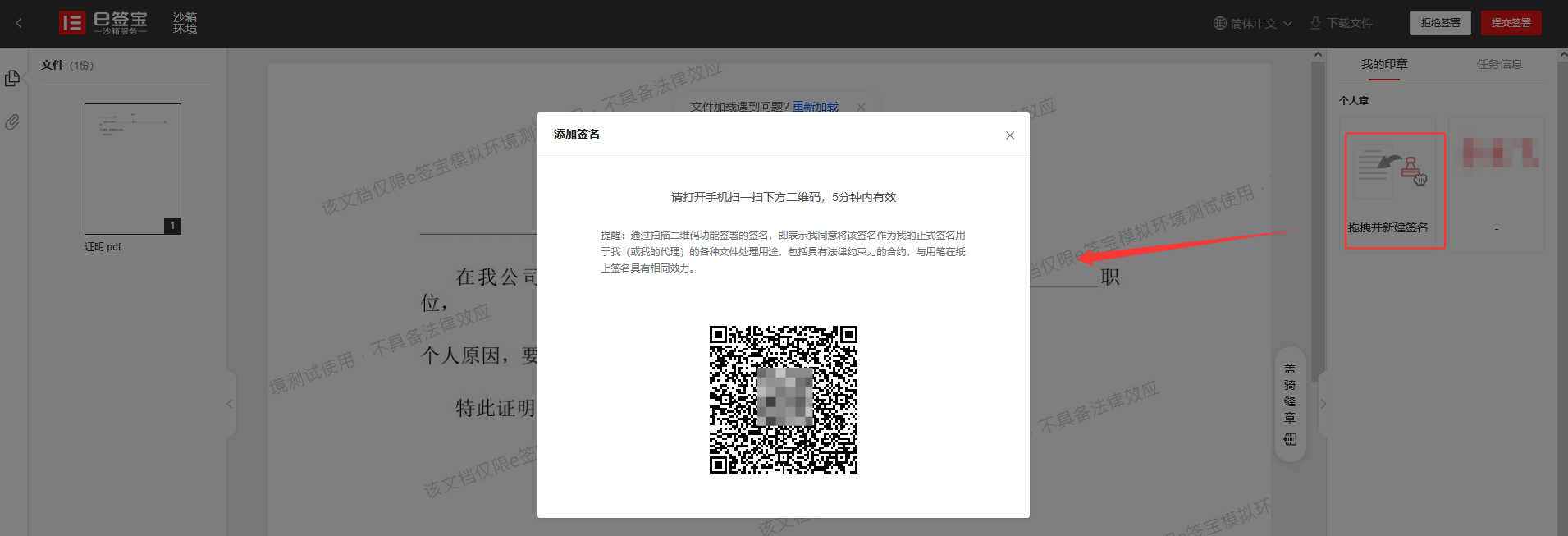The width and height of the screenshot is (1568, 536).
Task: Click the 重新加载 link
Action: point(815,107)
